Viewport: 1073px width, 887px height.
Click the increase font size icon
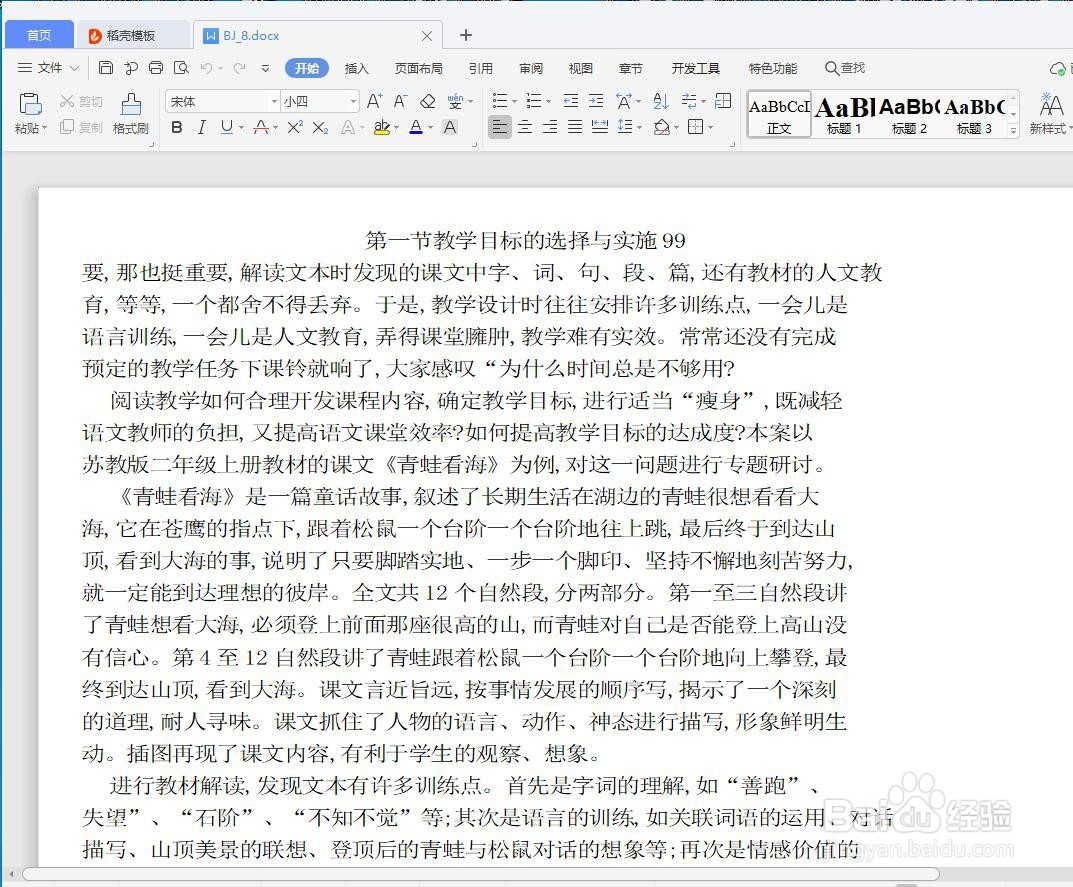click(375, 100)
